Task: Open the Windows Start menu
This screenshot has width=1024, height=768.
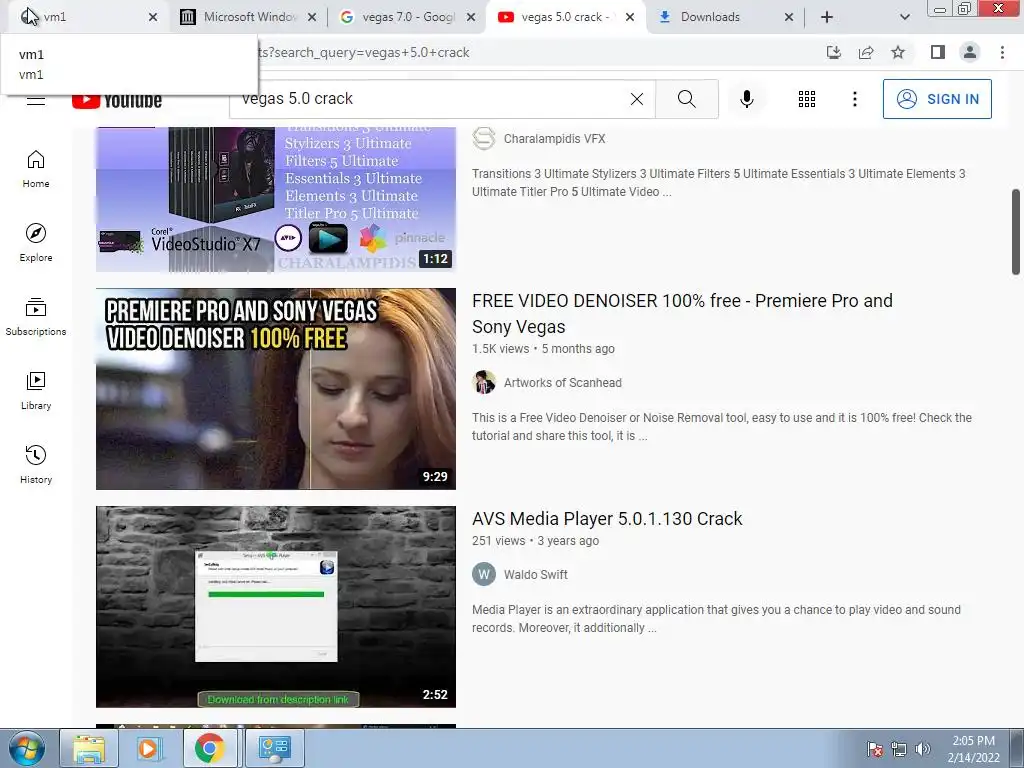Action: coord(26,748)
